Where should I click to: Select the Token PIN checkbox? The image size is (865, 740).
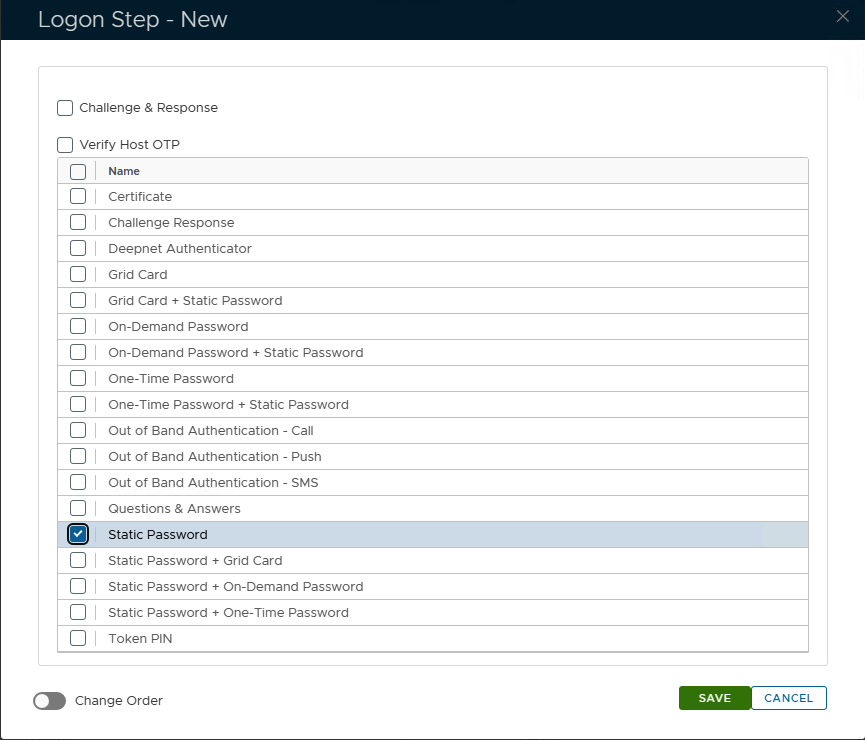click(78, 639)
